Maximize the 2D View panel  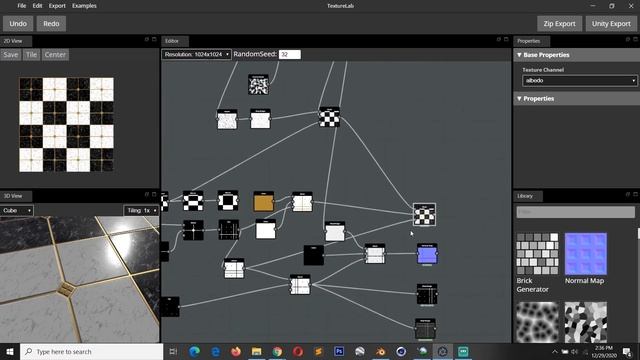coord(154,40)
